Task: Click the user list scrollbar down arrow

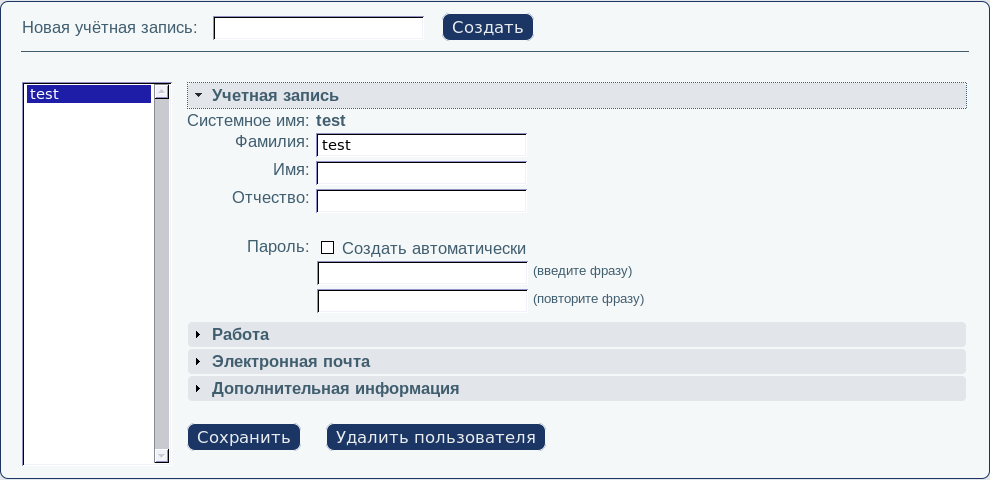Action: (162, 455)
